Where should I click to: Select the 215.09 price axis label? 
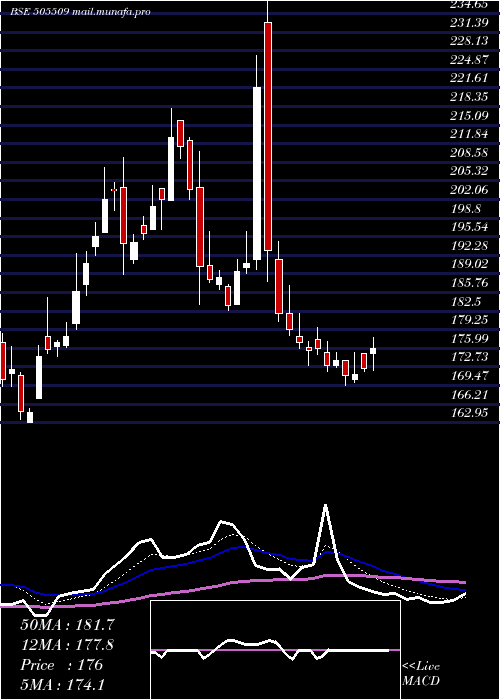tap(469, 116)
